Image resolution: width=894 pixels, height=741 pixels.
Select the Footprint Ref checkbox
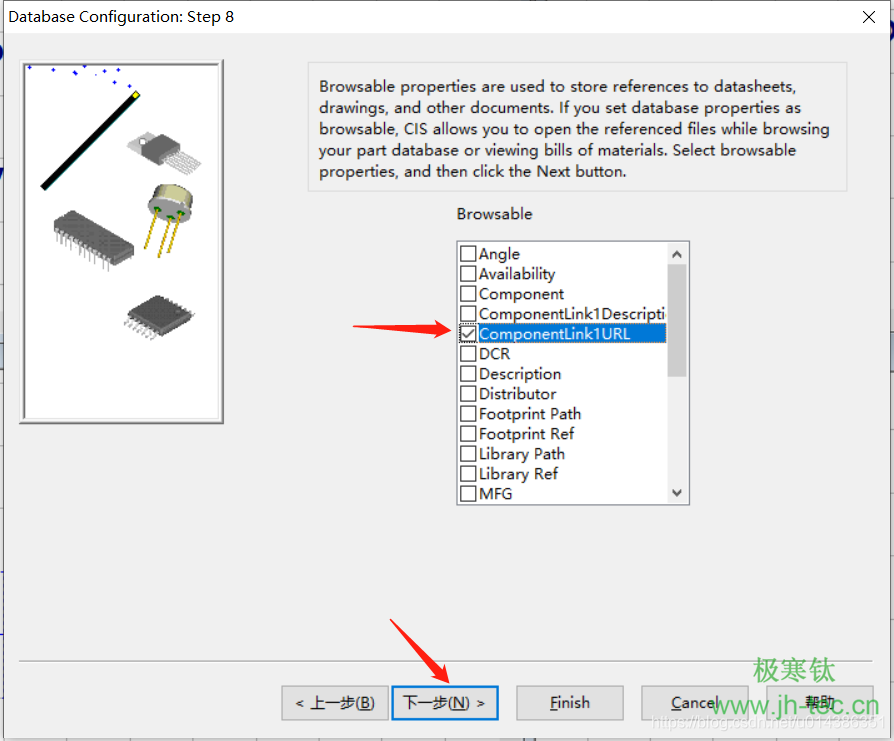pos(468,434)
